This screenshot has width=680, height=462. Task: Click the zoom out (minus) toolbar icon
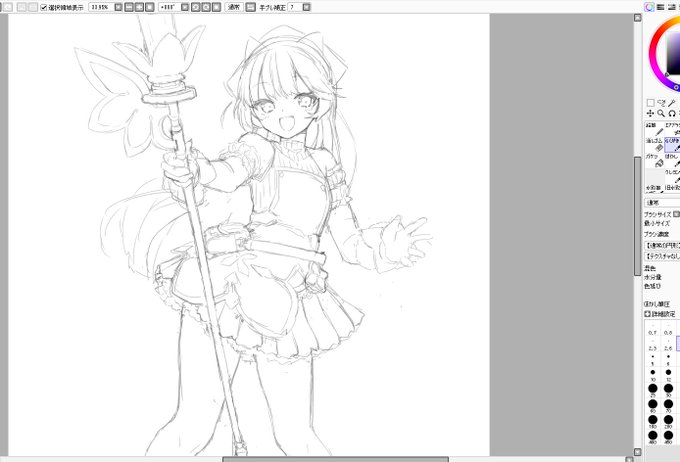point(129,7)
